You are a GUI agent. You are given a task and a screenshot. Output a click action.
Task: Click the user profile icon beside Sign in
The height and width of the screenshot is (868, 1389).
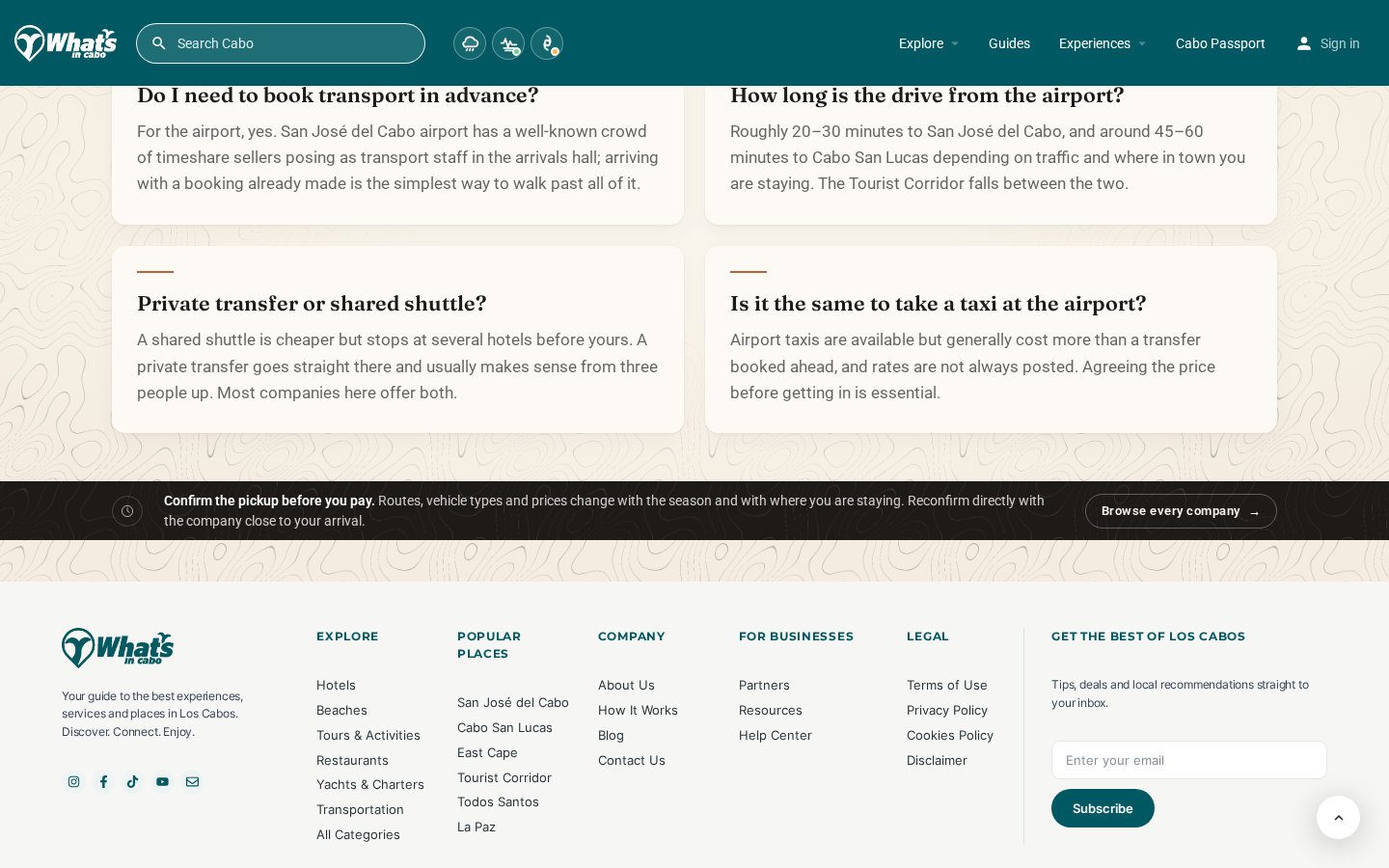point(1304,43)
